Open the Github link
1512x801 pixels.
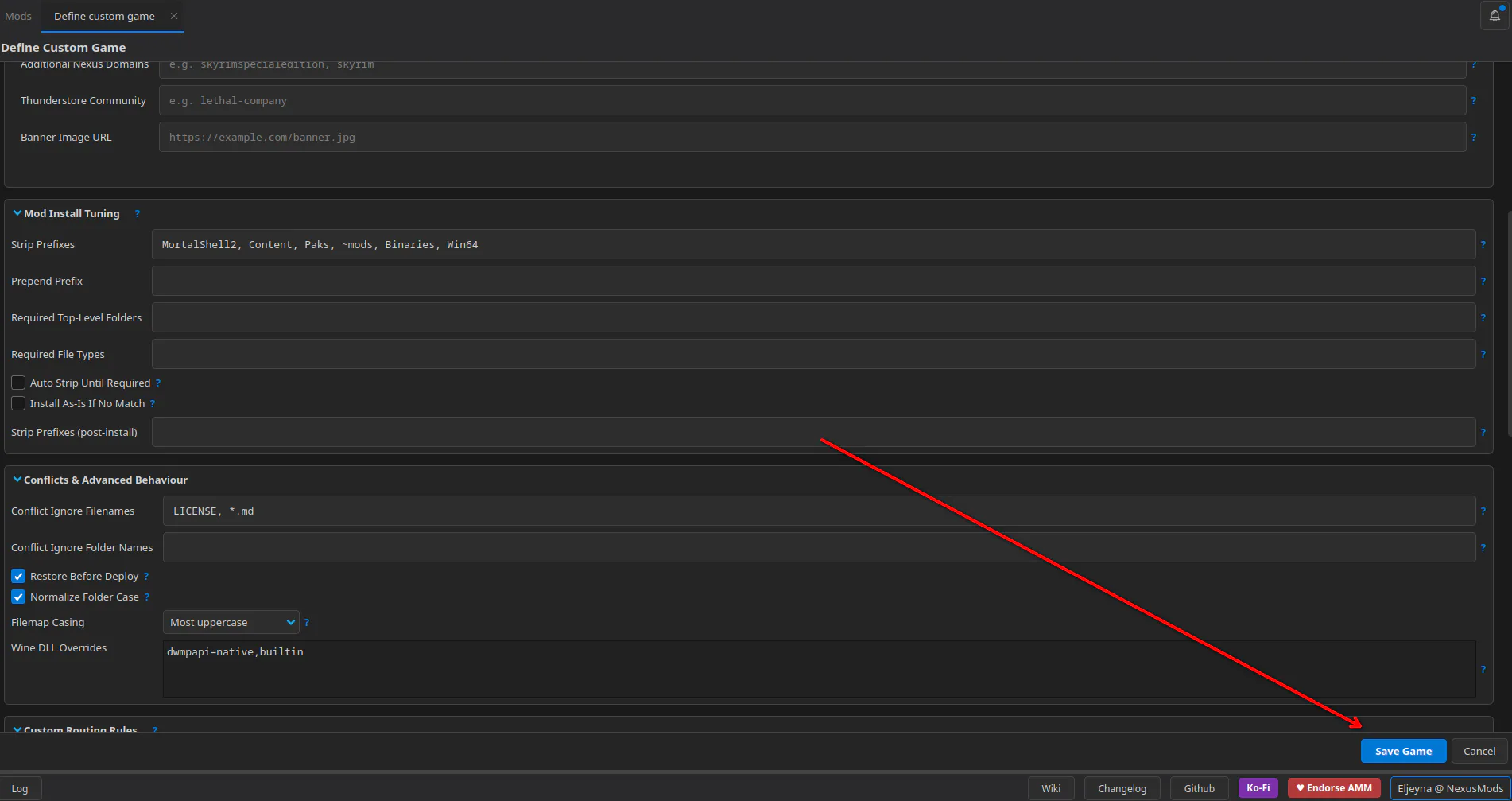point(1199,788)
